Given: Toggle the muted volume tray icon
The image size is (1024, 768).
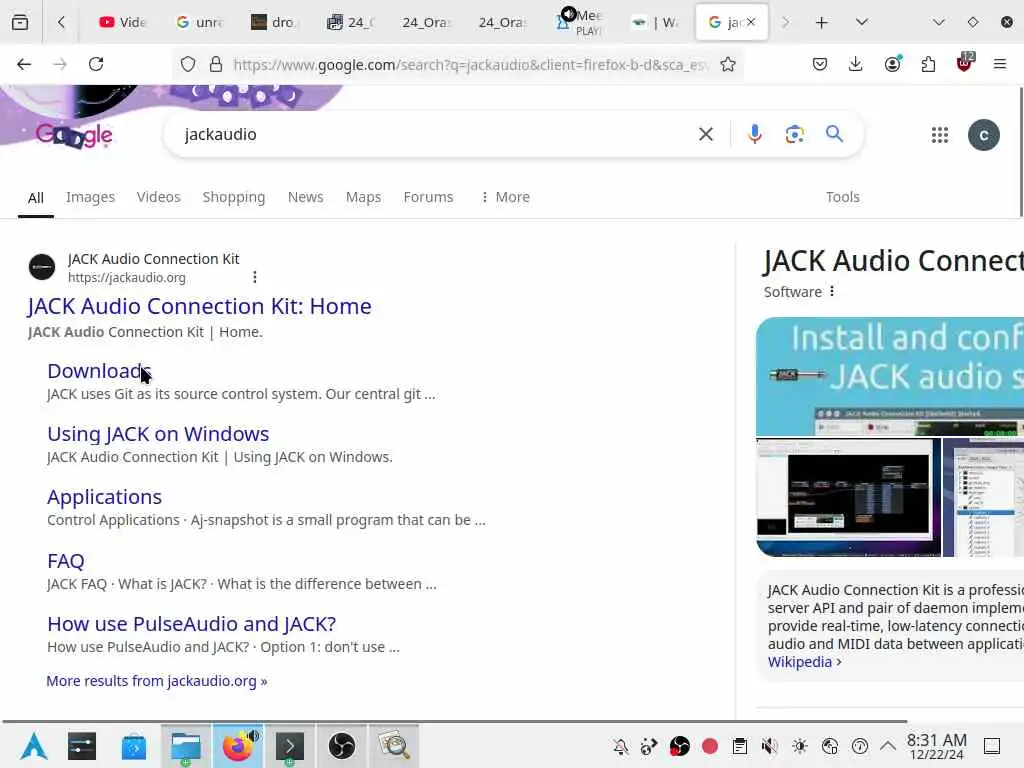Looking at the screenshot, I should (770, 746).
